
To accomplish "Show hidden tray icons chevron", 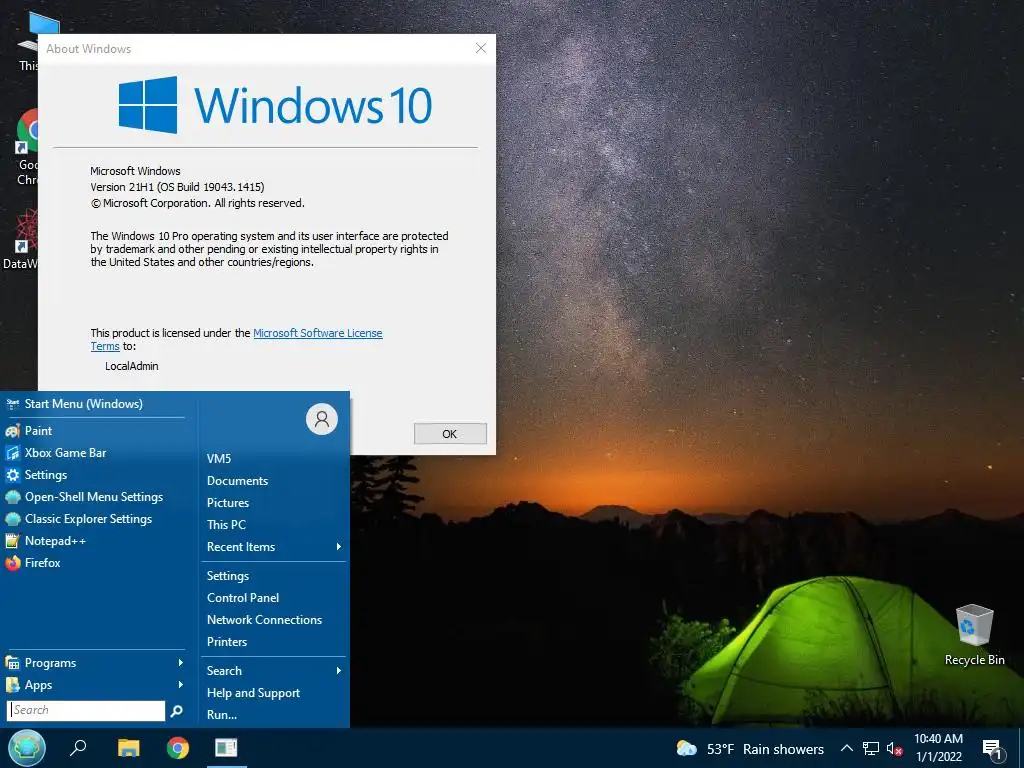I will point(846,748).
